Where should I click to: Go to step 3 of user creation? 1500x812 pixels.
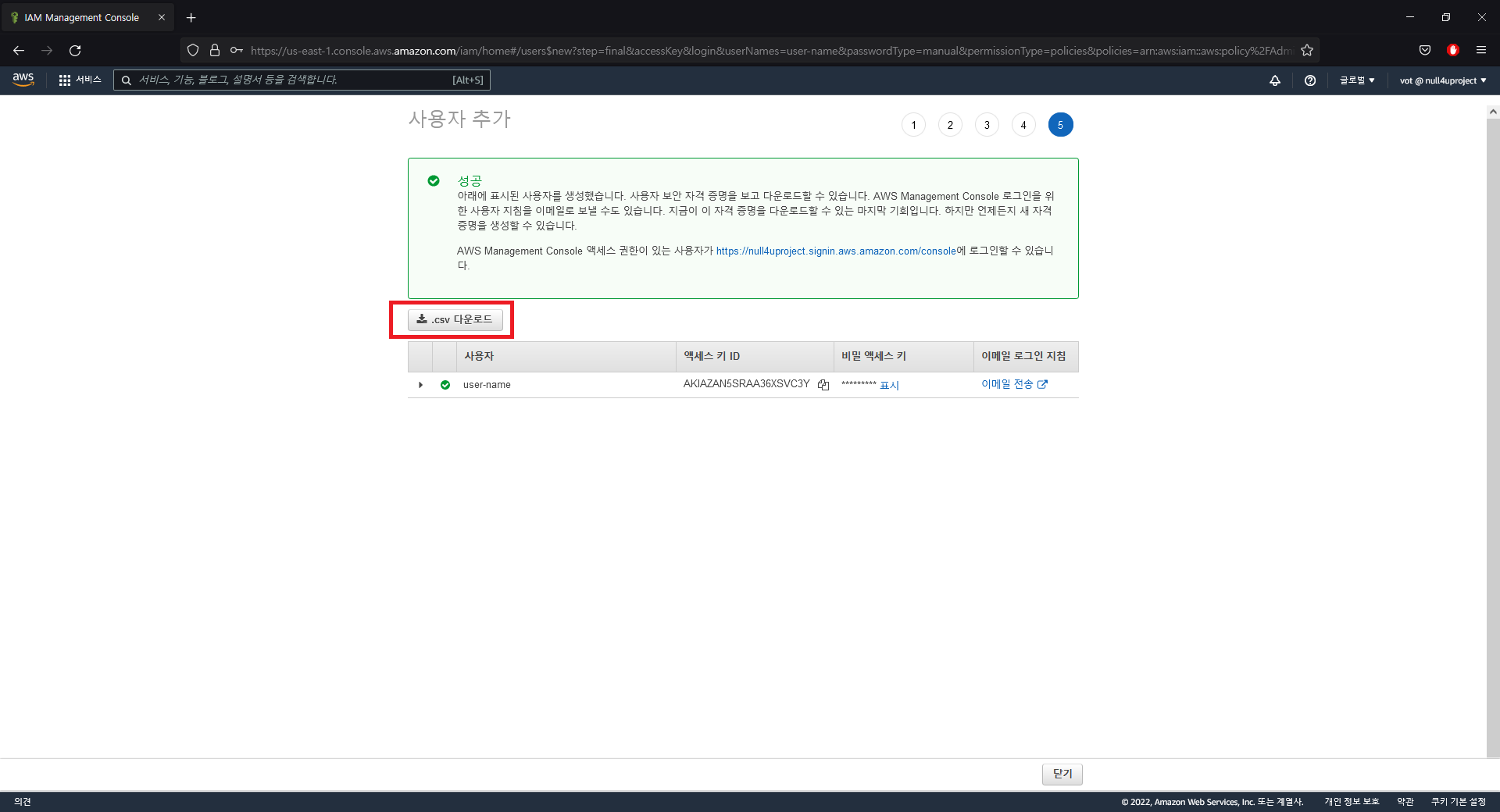point(987,125)
